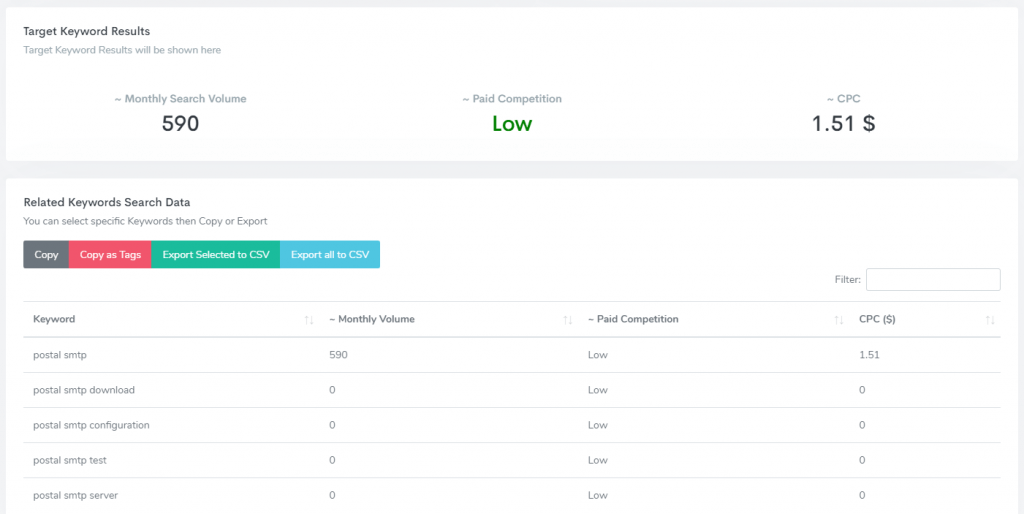Screen dimensions: 1024x514
Task: Export Selected to CSV
Action: [x=216, y=255]
